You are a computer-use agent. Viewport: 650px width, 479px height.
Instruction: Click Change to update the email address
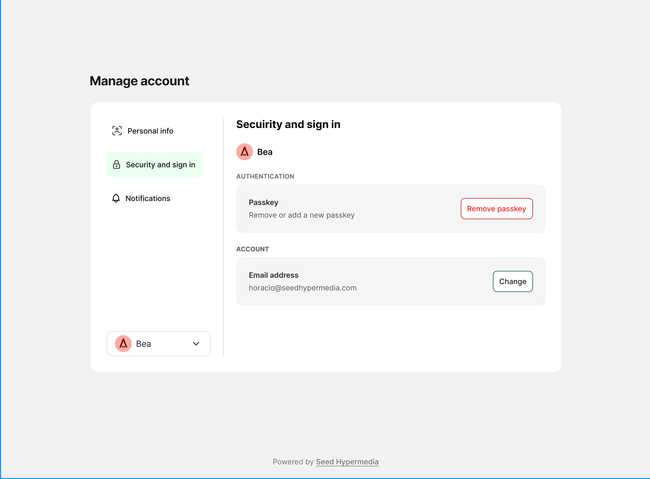(x=512, y=282)
